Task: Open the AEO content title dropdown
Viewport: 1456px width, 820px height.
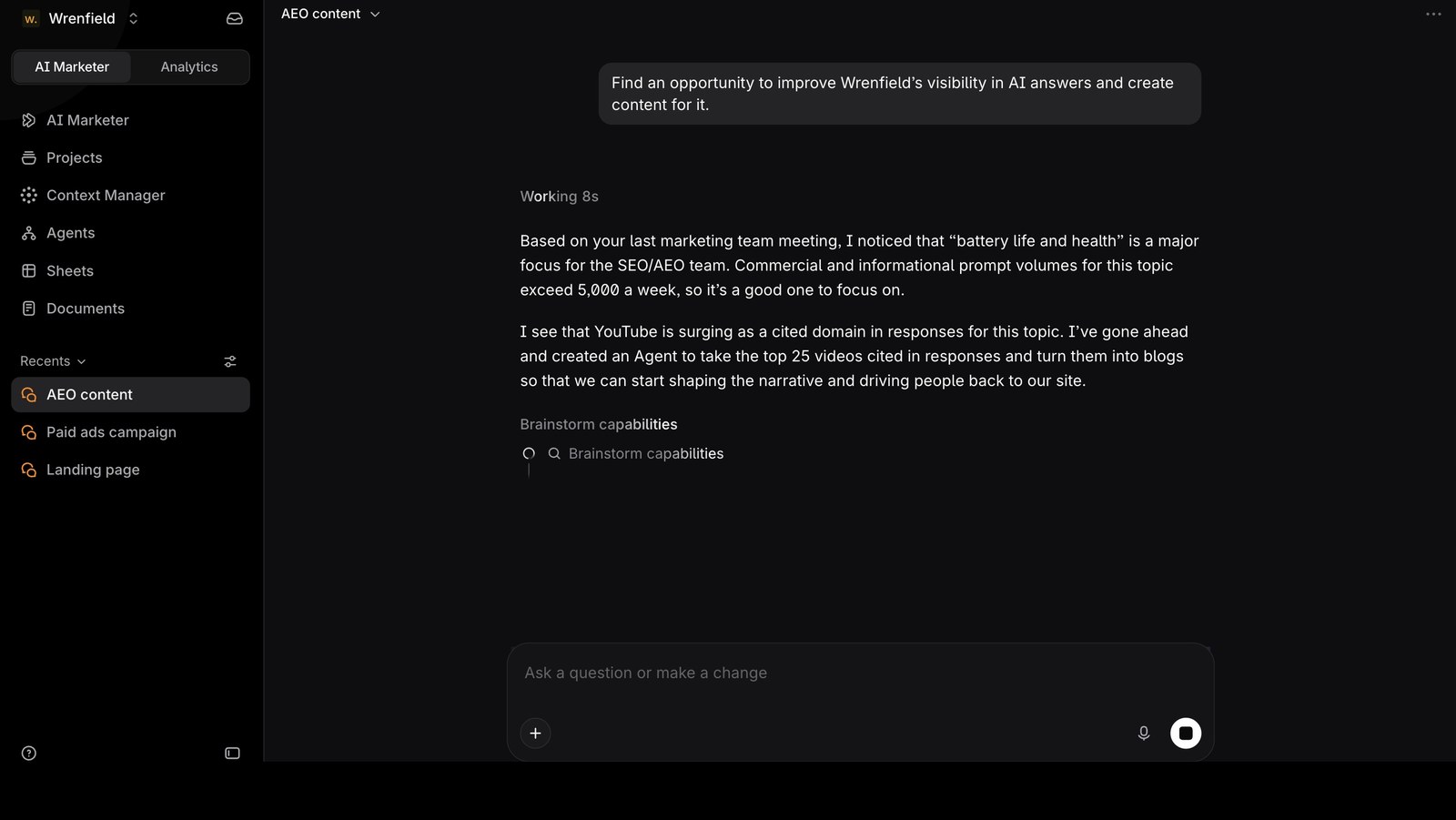Action: coord(330,14)
